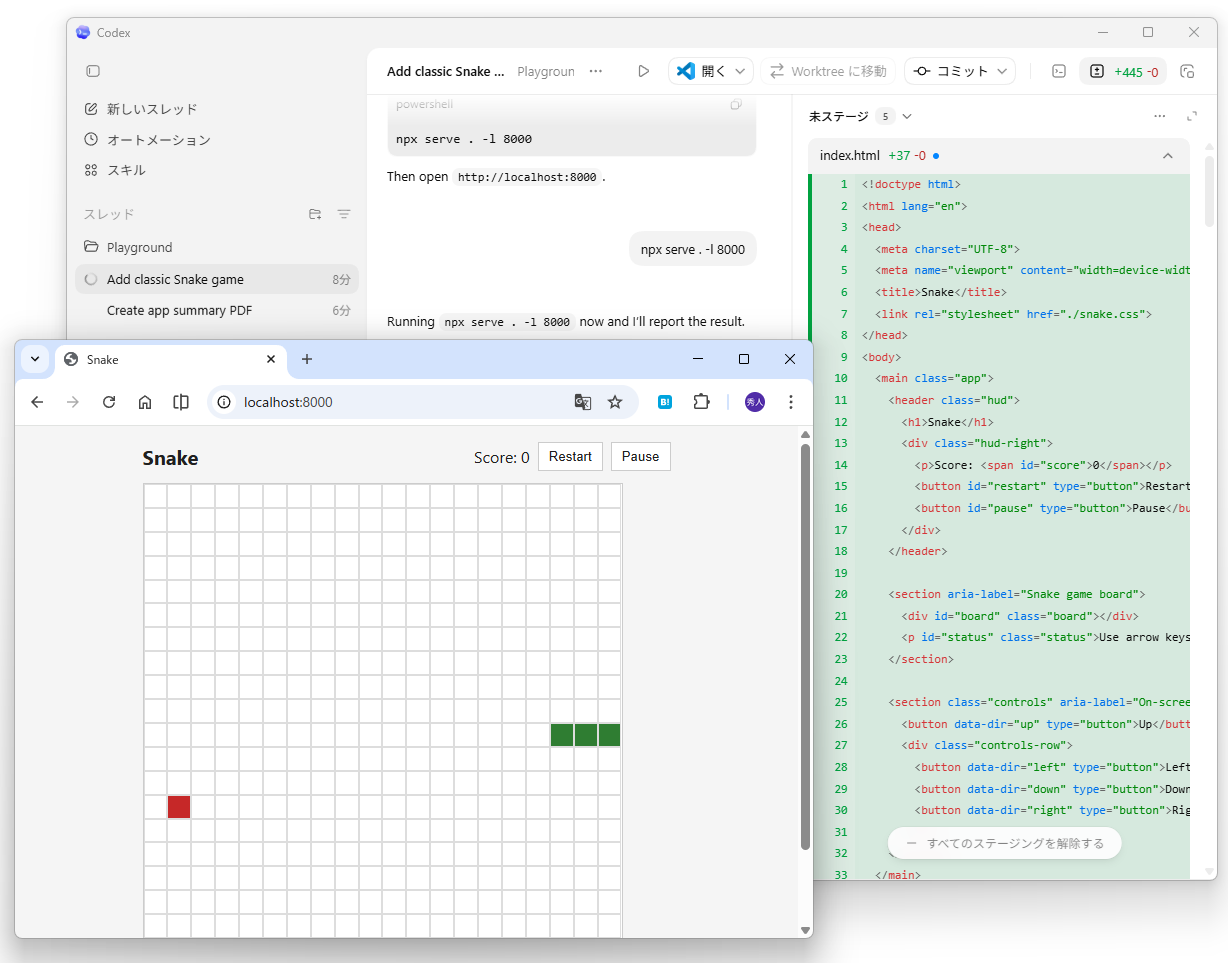The image size is (1228, 963).
Task: Open a new browser tab
Action: pos(307,359)
